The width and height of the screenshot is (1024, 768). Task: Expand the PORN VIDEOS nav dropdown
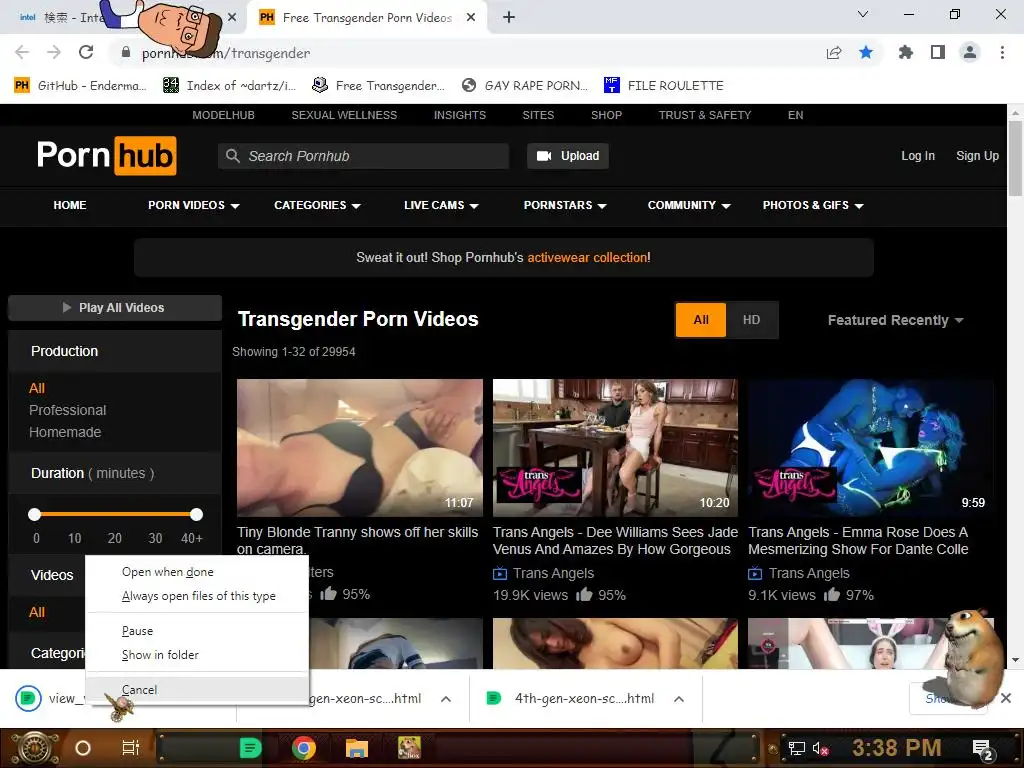pos(193,205)
